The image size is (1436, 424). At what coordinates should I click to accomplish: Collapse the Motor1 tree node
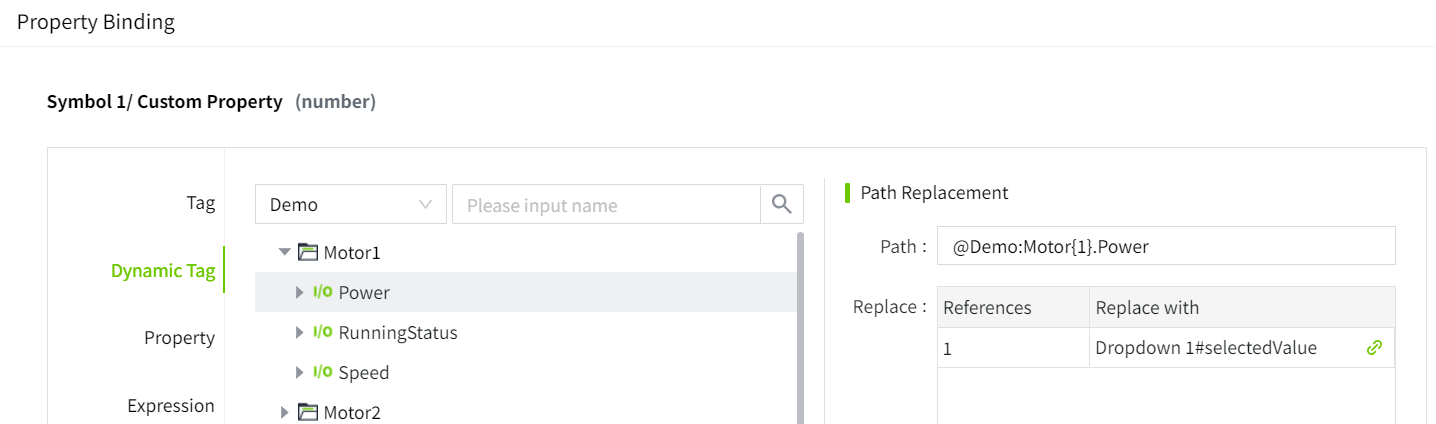(284, 253)
